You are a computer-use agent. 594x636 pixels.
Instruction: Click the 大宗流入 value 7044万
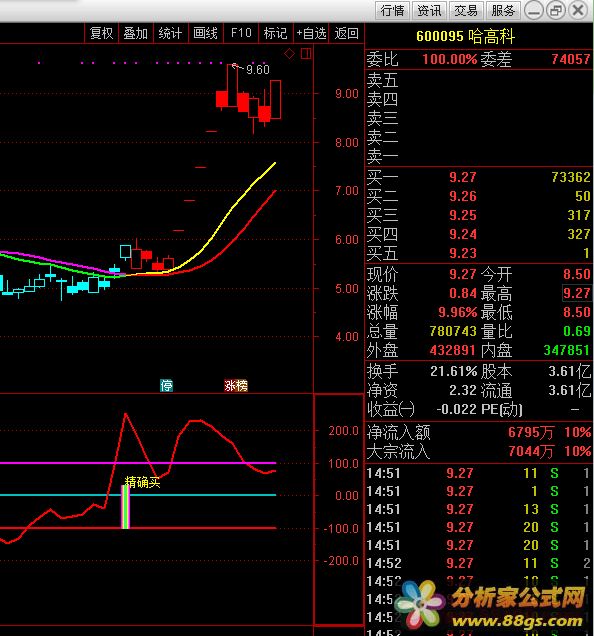(531, 451)
